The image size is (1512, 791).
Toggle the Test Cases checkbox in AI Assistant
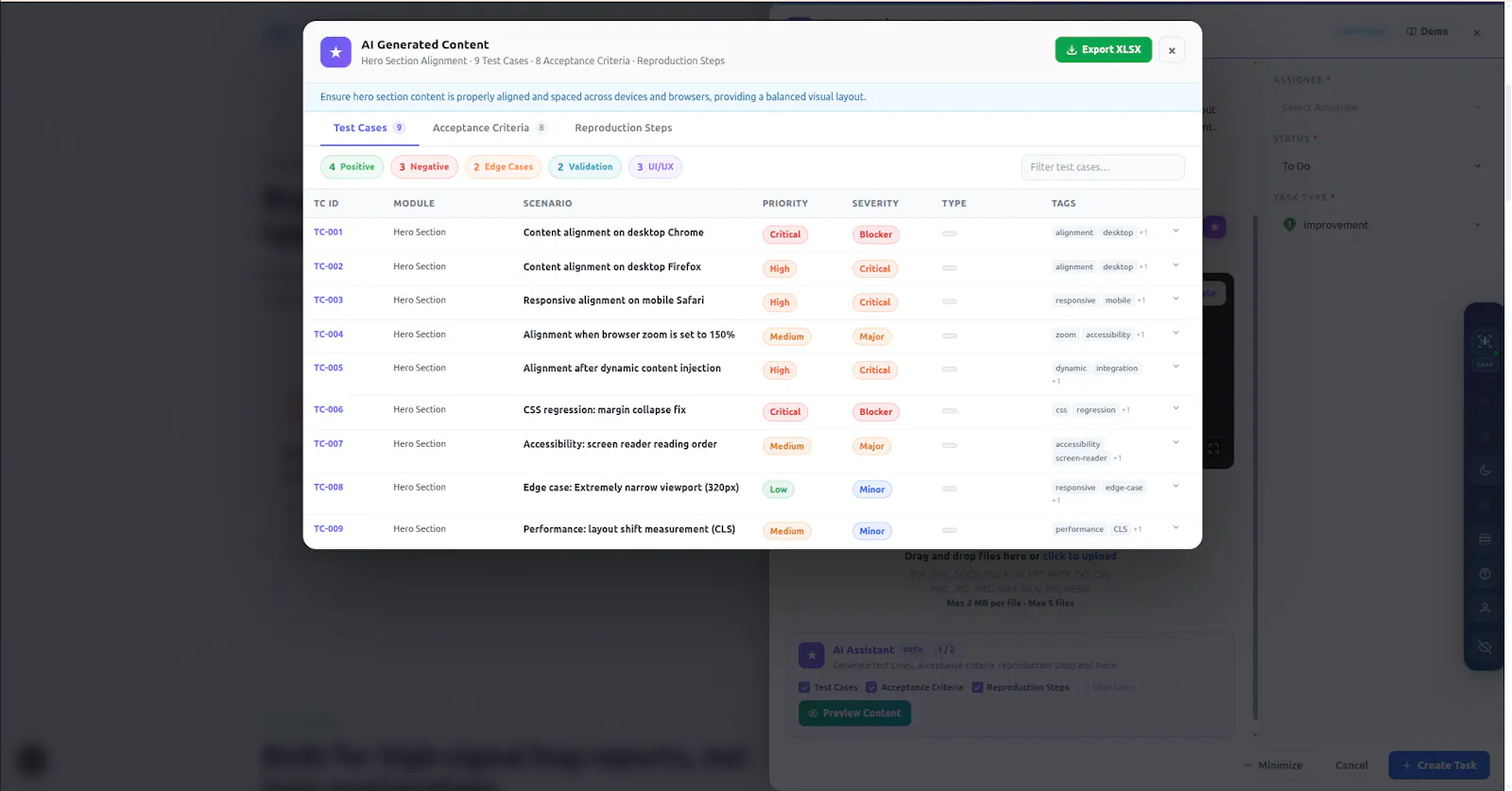804,688
